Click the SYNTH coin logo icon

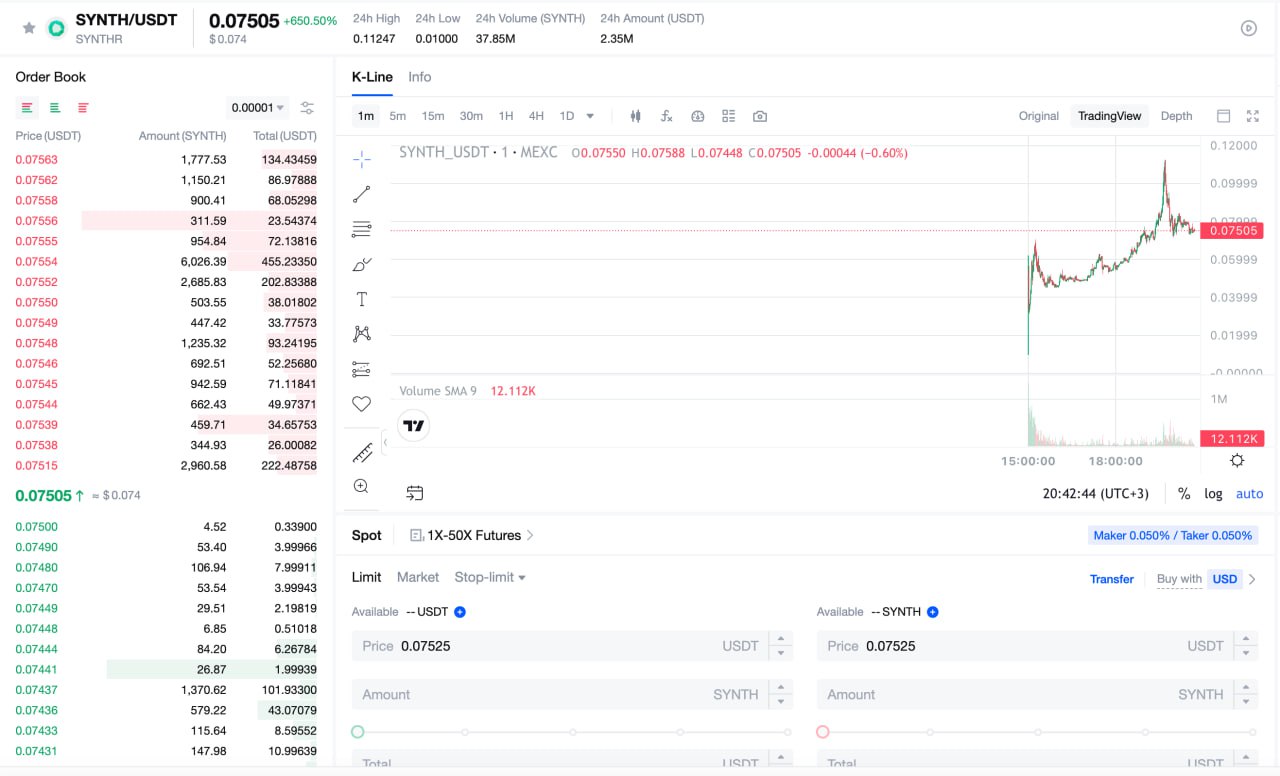click(56, 28)
